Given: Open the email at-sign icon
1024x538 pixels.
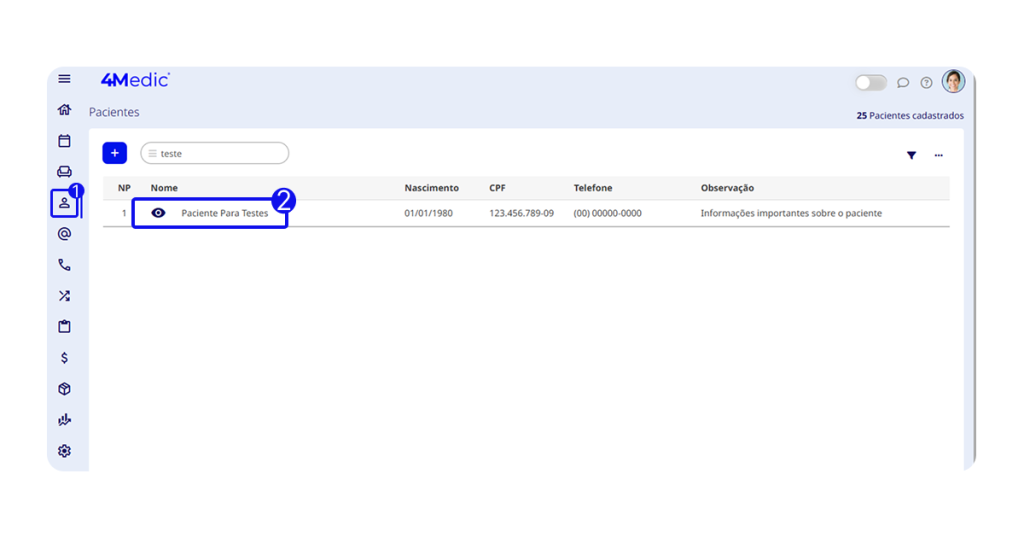Looking at the screenshot, I should [64, 234].
